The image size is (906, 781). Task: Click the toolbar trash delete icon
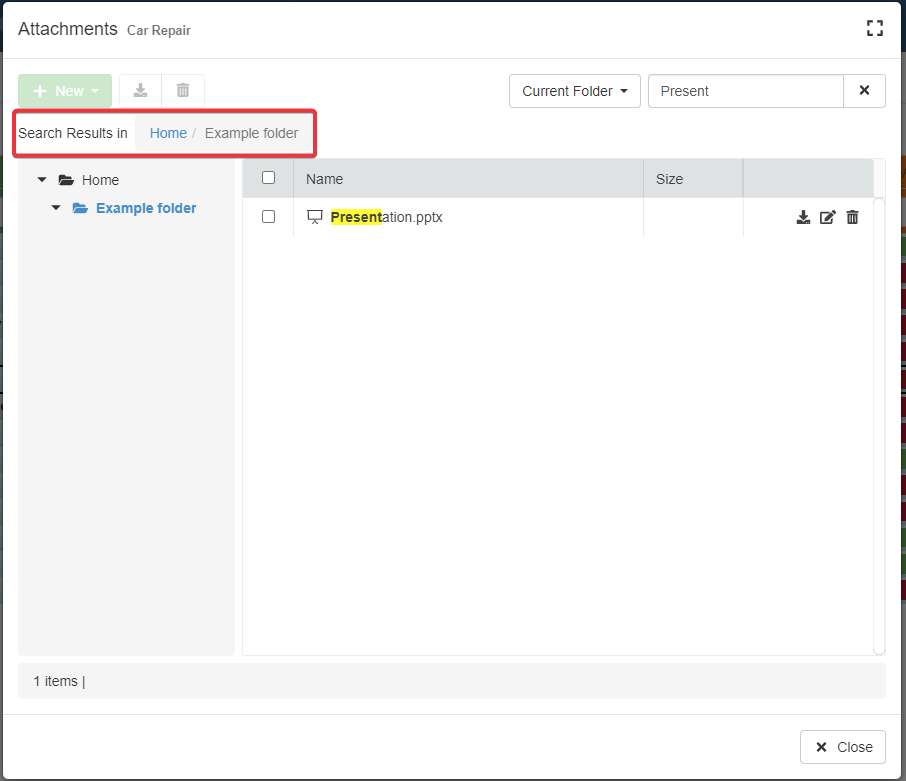(183, 91)
